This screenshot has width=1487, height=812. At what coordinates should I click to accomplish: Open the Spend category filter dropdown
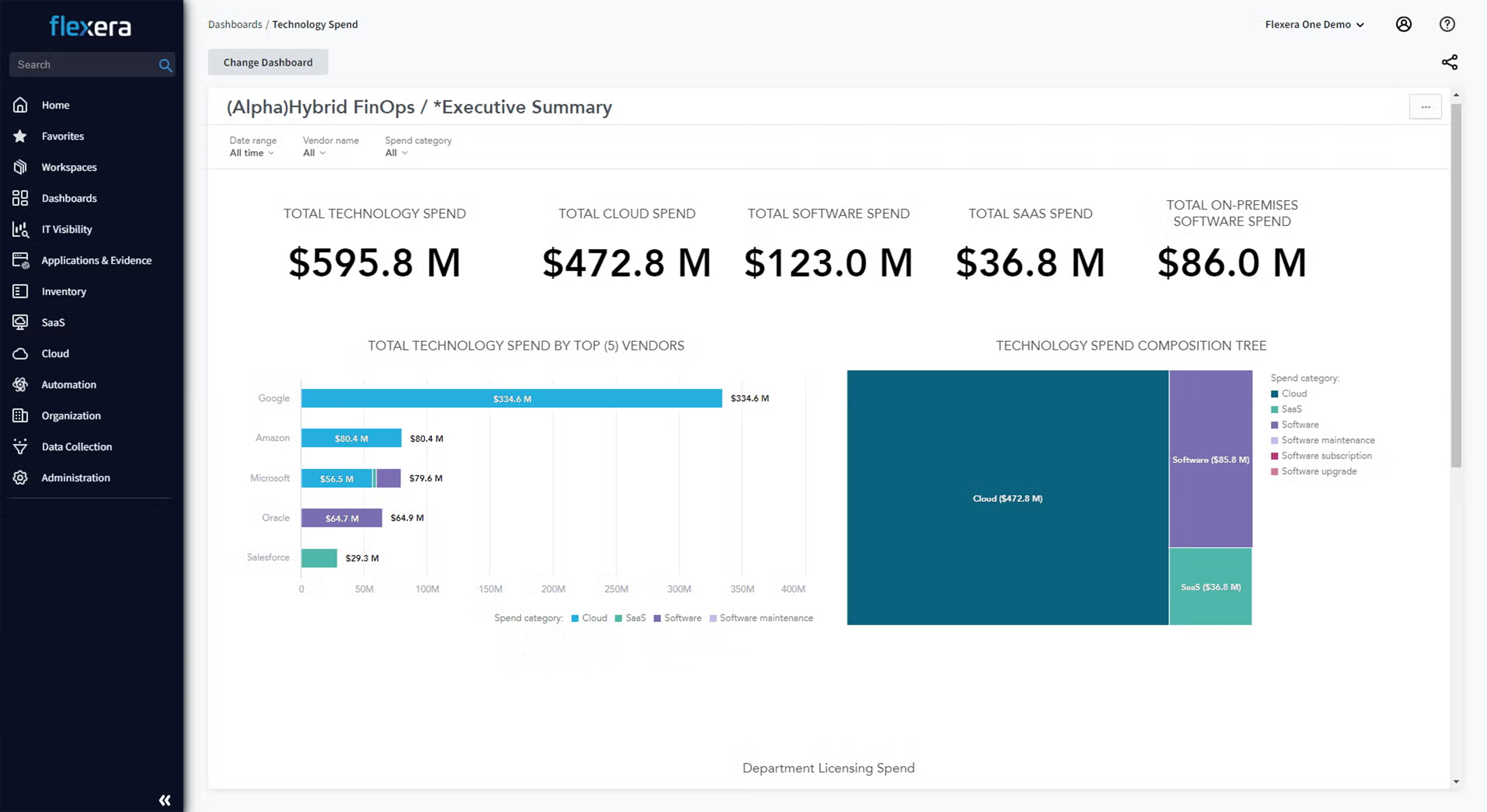pyautogui.click(x=396, y=153)
